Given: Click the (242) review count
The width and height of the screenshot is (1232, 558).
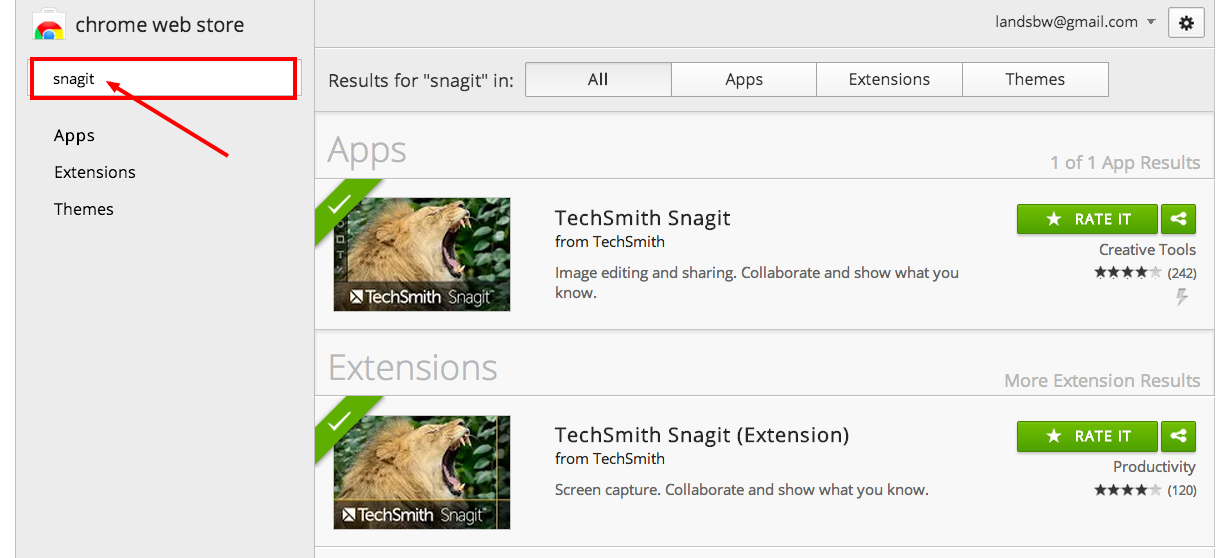Looking at the screenshot, I should coord(1182,273).
